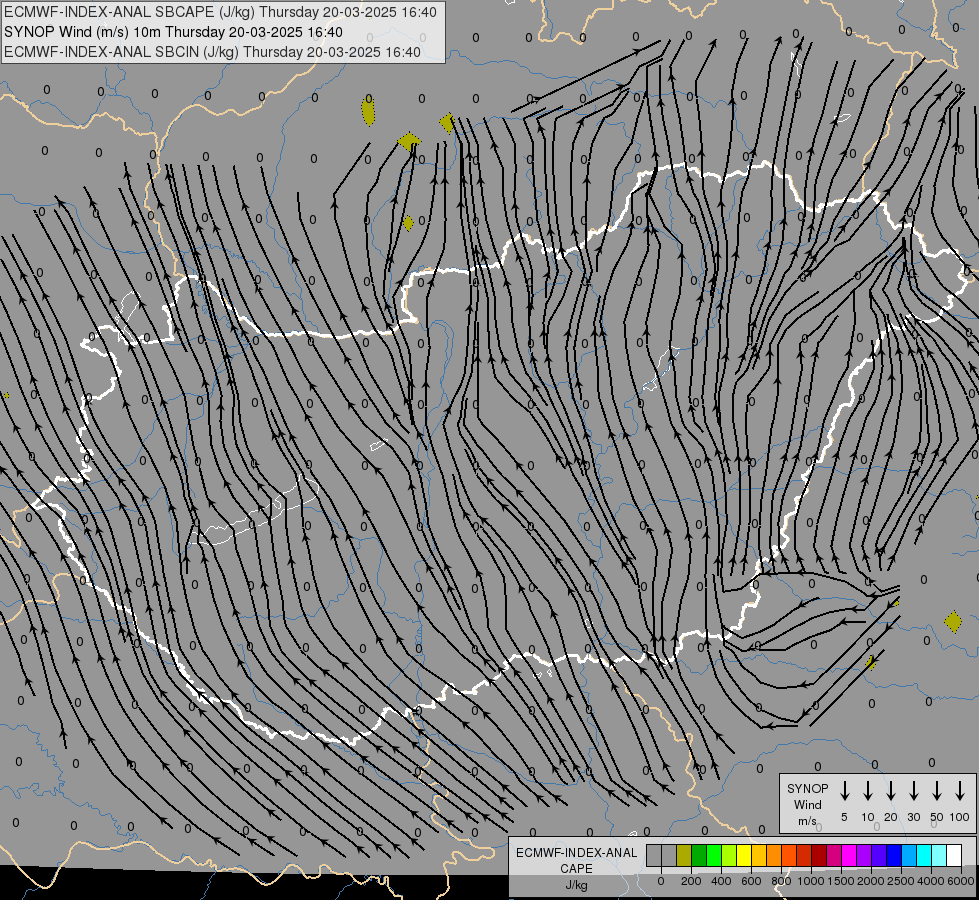Click the 'ECMWF-INDEX-ANAL' label in the colour legend

click(576, 853)
